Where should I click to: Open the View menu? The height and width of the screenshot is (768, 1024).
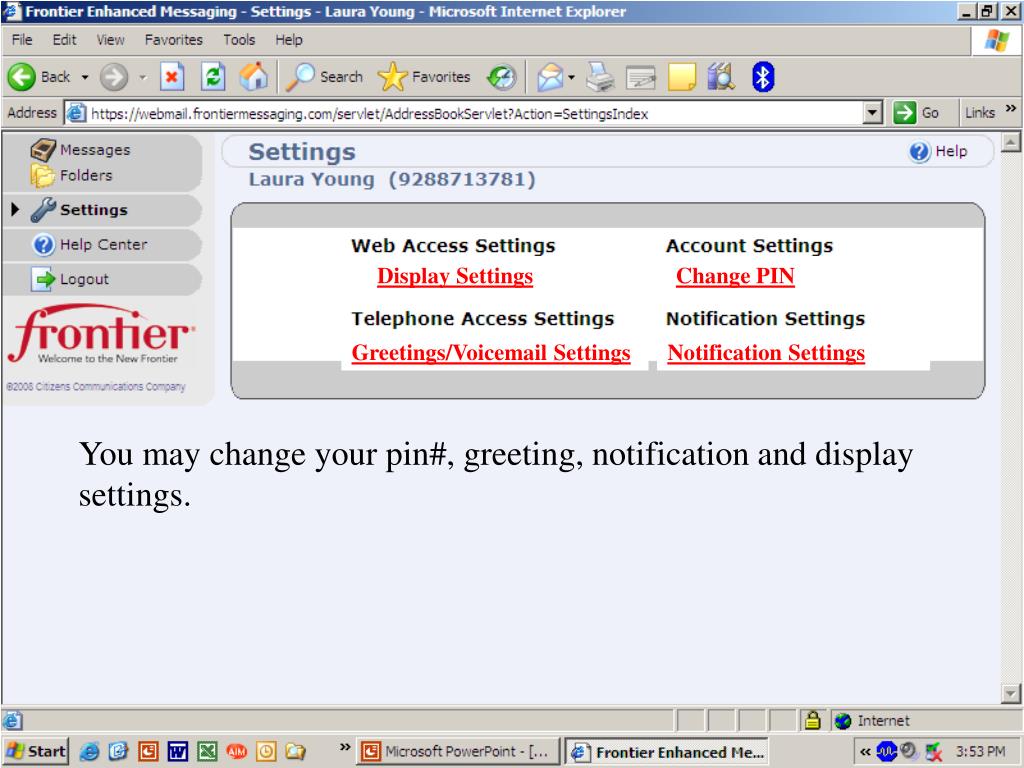pos(110,40)
